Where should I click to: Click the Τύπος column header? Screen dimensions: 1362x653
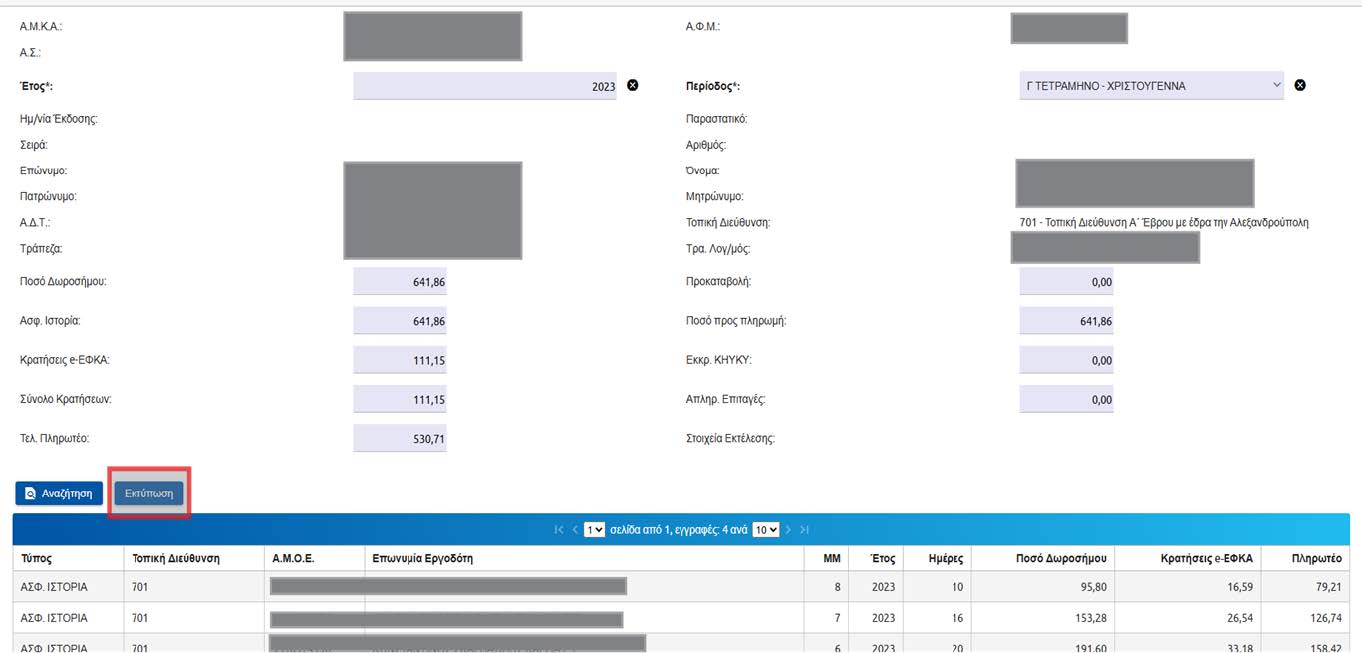(36, 558)
